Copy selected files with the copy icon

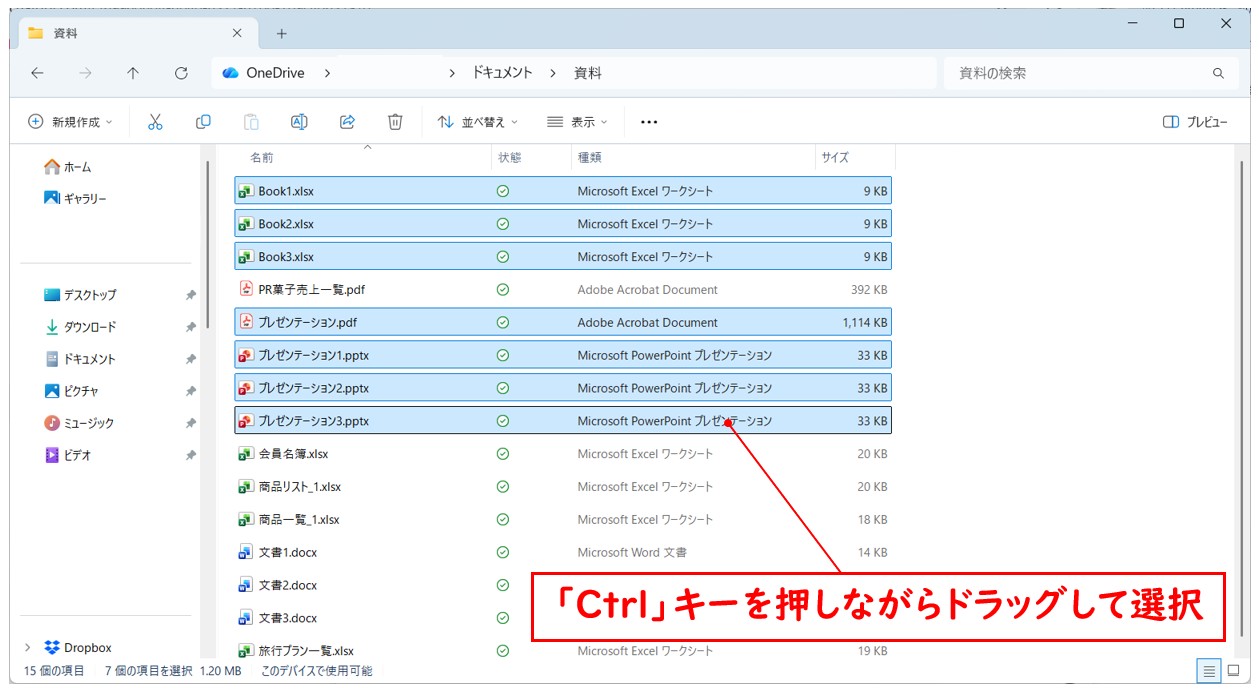click(x=203, y=121)
